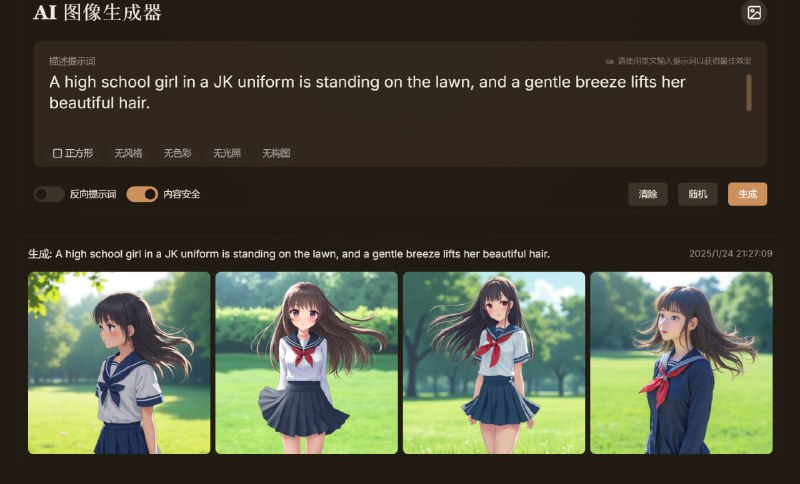This screenshot has height=484, width=800.
Task: Expand the 无色彩 color dropdown
Action: click(x=177, y=153)
